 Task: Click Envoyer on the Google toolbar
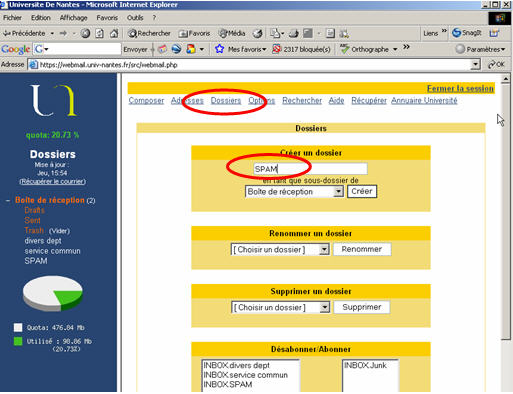135,49
